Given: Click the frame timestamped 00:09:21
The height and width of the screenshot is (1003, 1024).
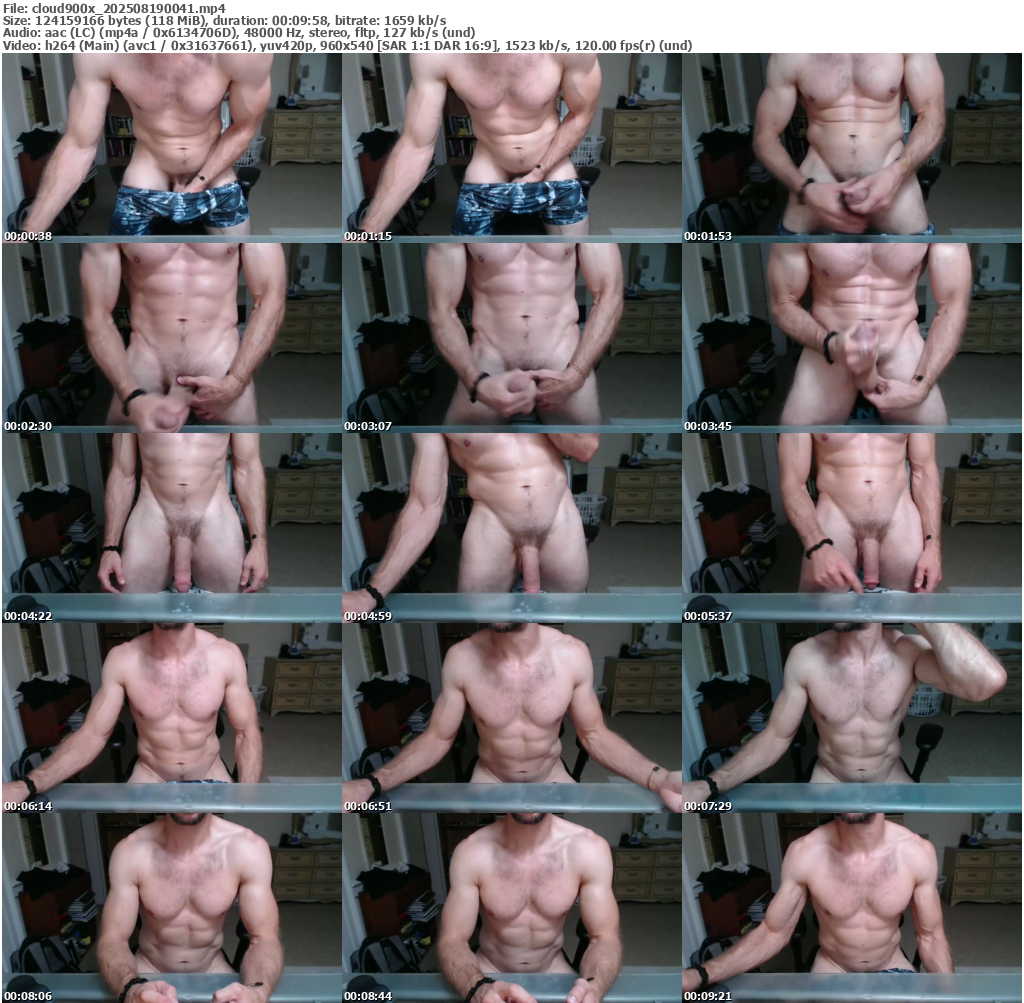Looking at the screenshot, I should [x=852, y=908].
